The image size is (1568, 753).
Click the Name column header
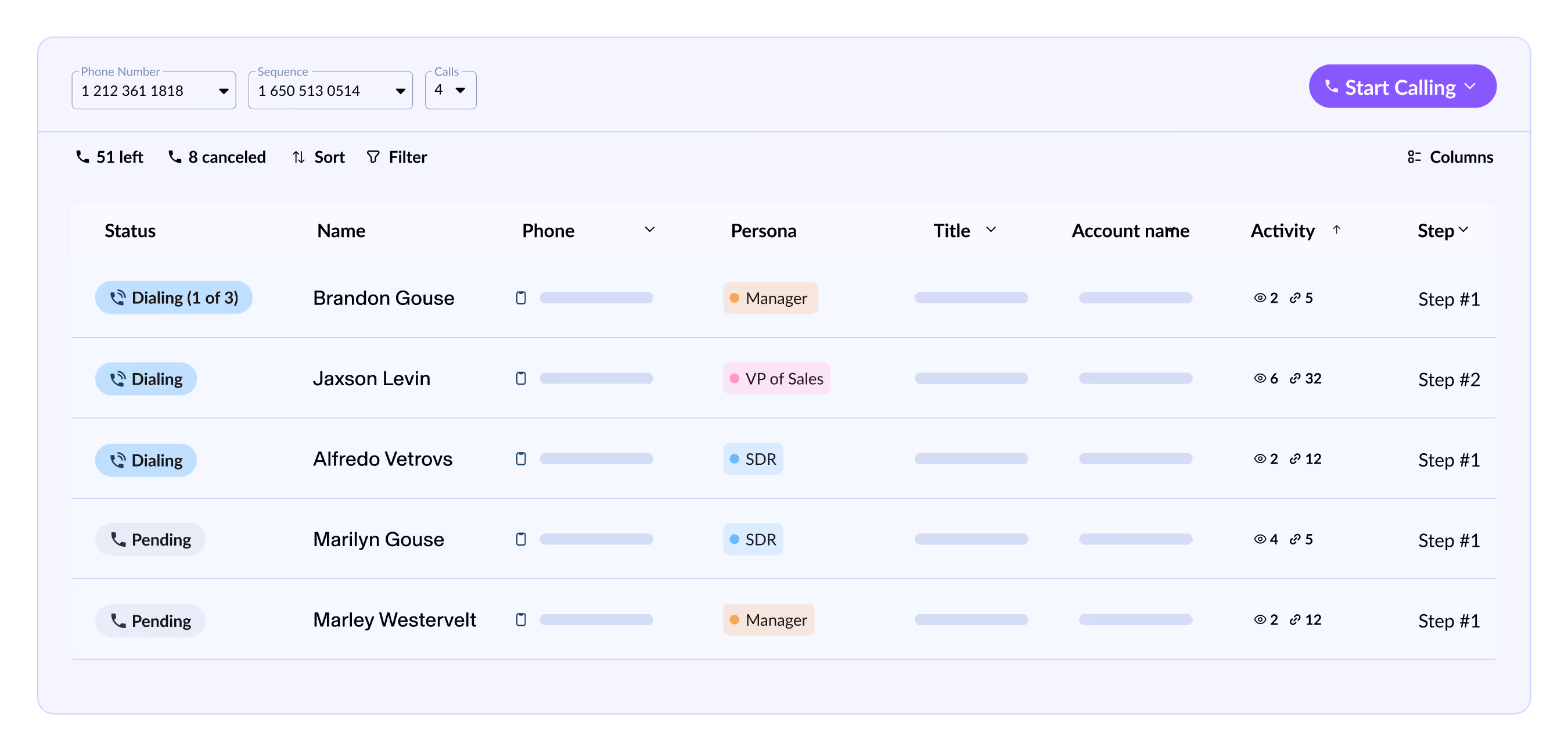[341, 230]
